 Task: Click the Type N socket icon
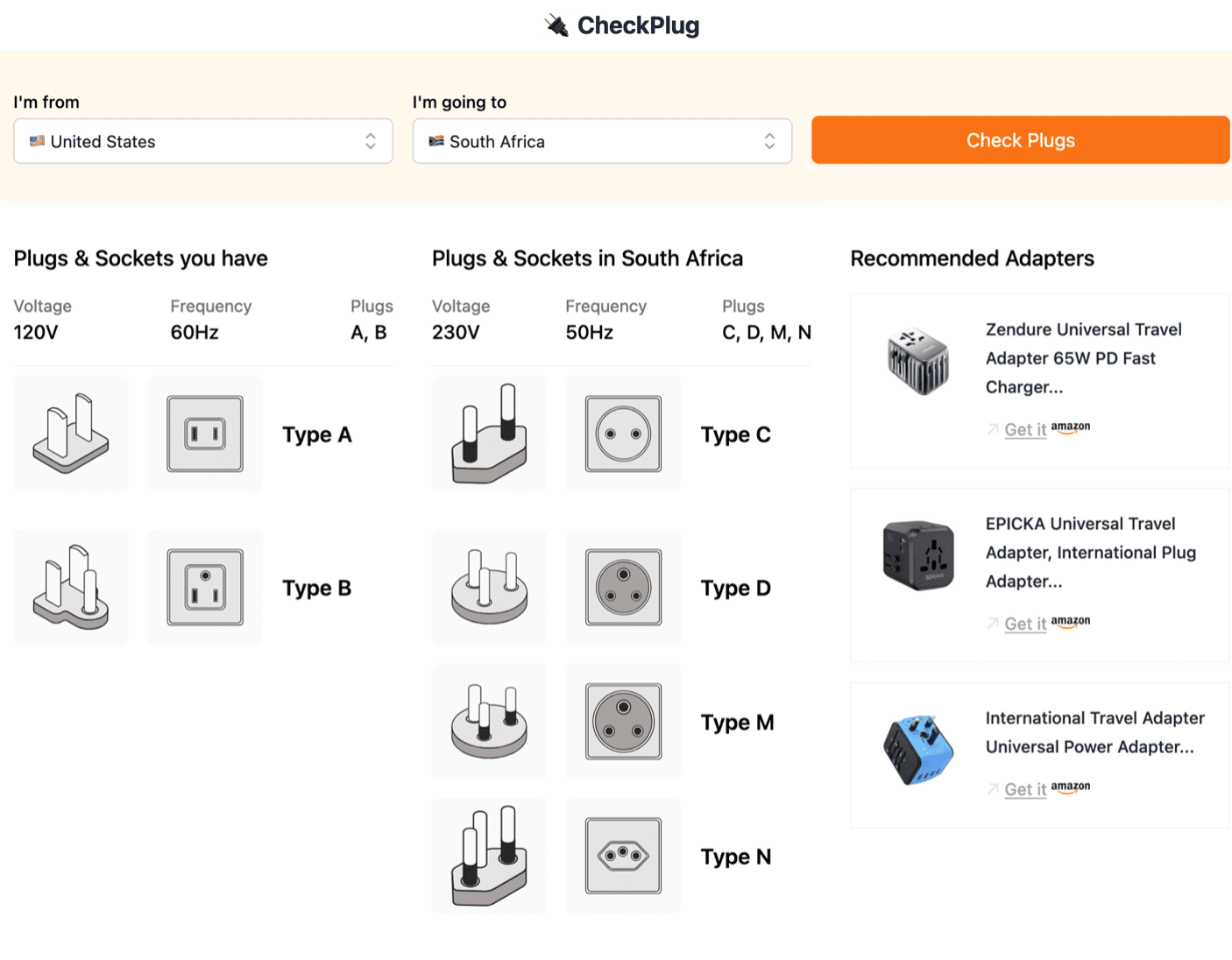tap(623, 856)
